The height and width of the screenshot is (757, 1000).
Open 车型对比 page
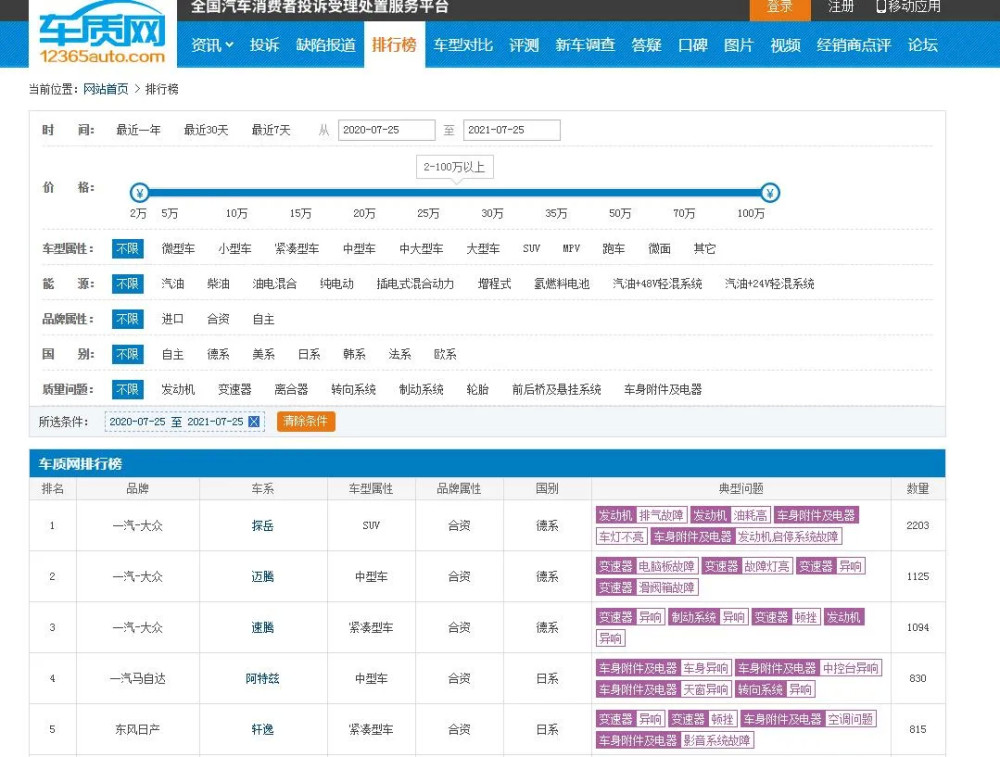[x=463, y=45]
